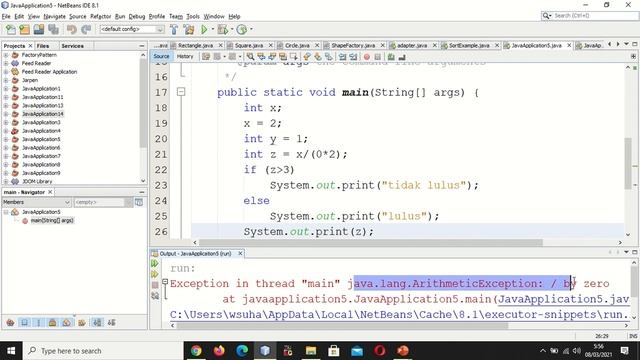The height and width of the screenshot is (360, 640).
Task: Expand the FactoryPattern project node
Action: tap(6, 55)
